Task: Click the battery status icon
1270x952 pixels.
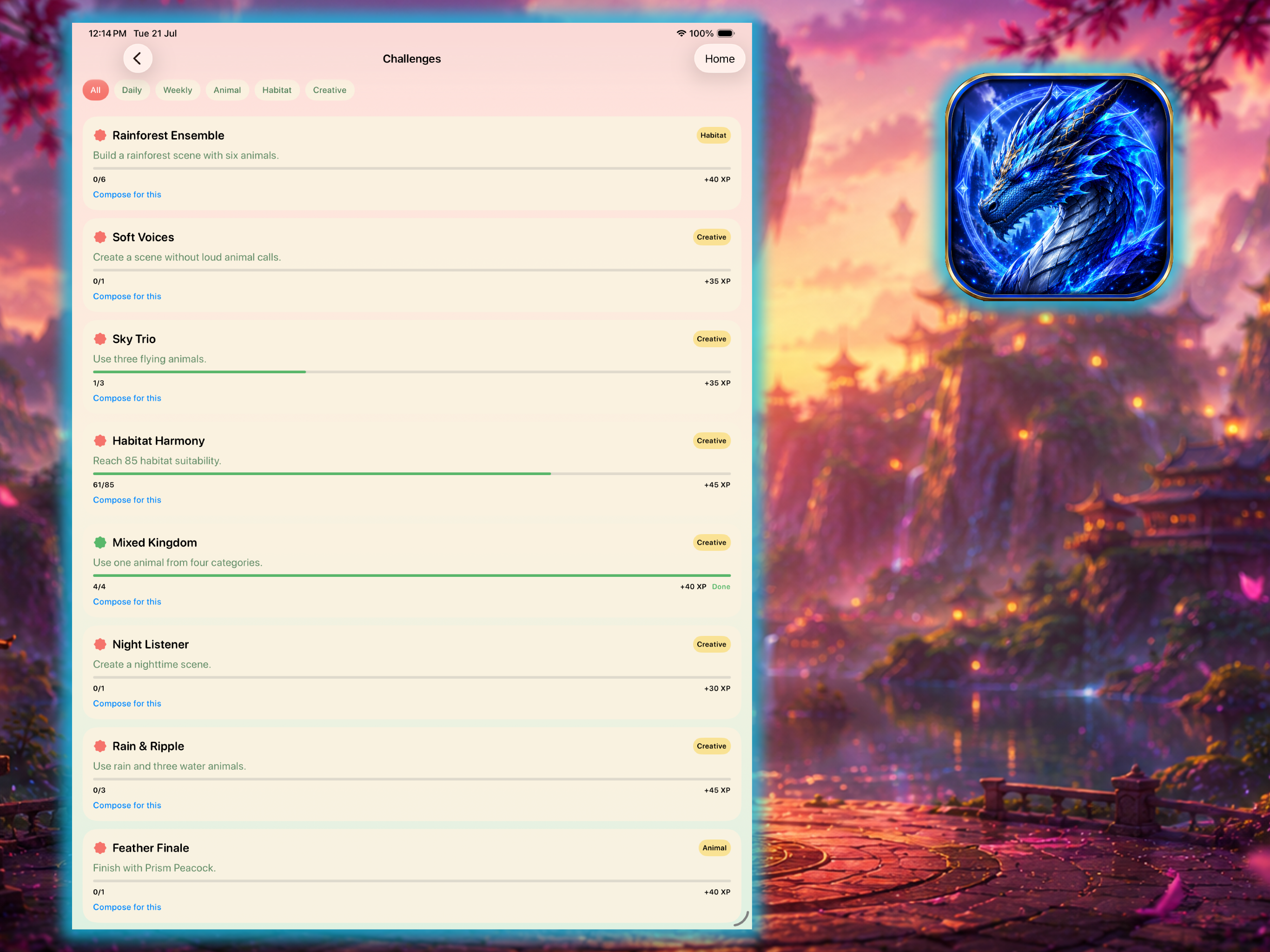Action: click(726, 33)
